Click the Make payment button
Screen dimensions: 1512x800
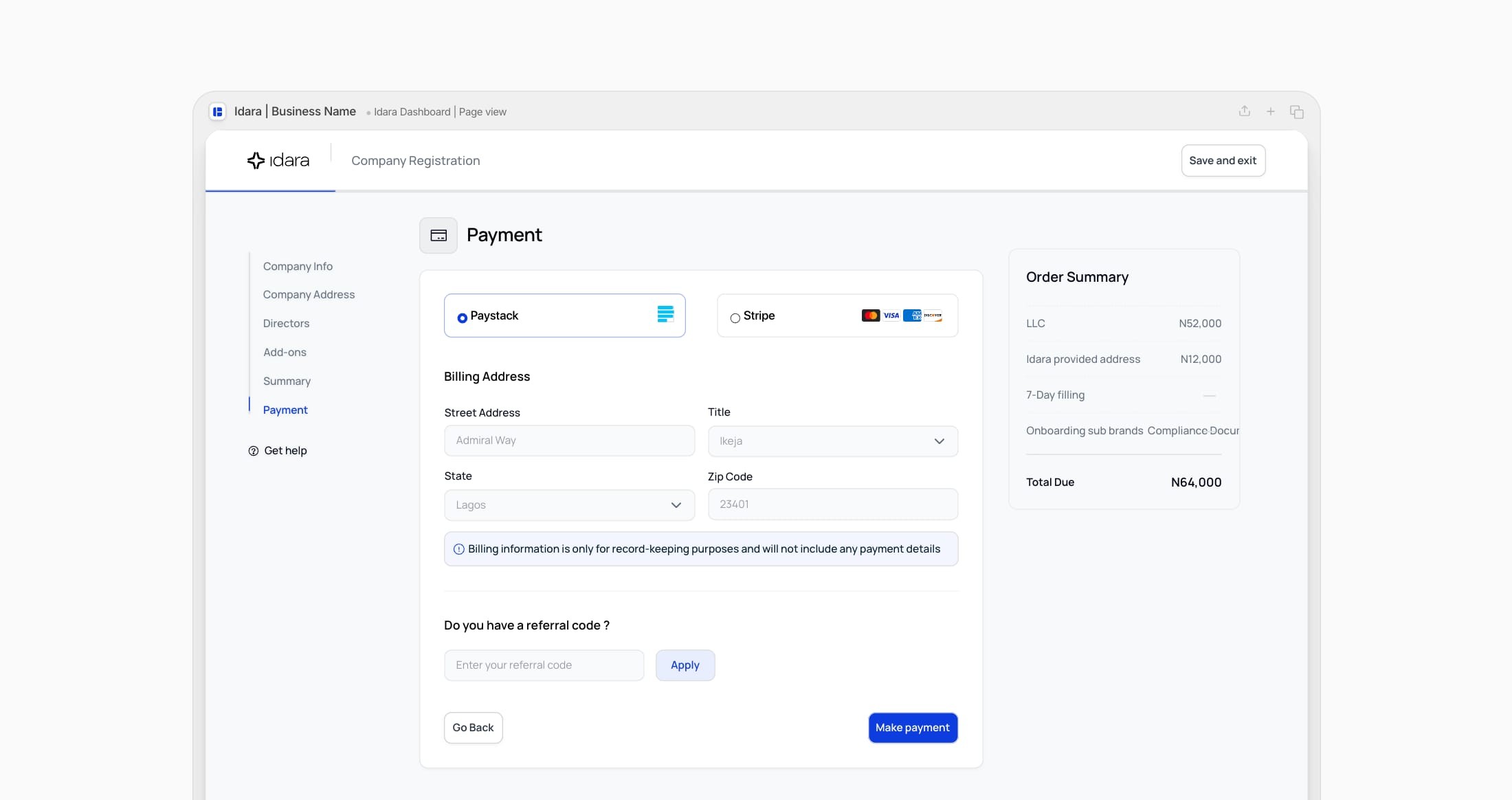coord(913,728)
